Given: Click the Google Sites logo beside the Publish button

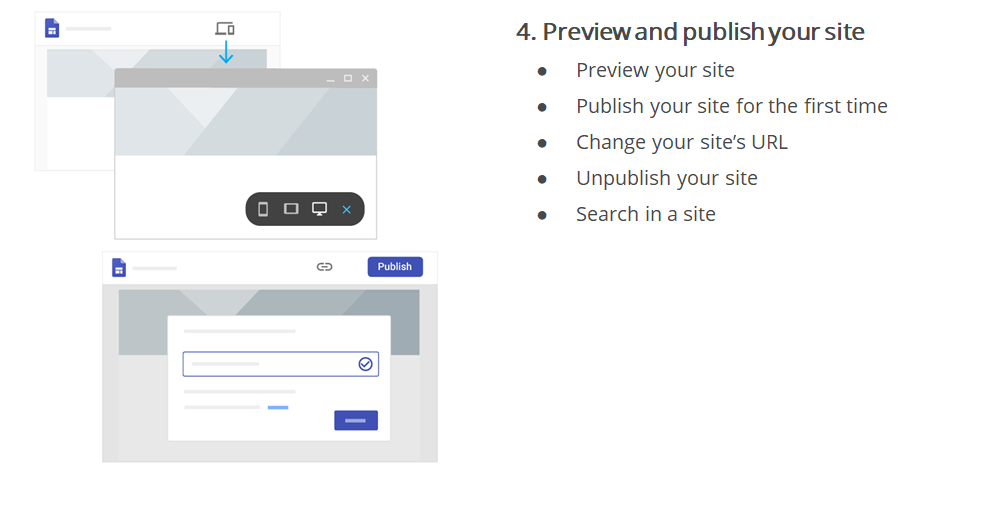Looking at the screenshot, I should pos(119,267).
